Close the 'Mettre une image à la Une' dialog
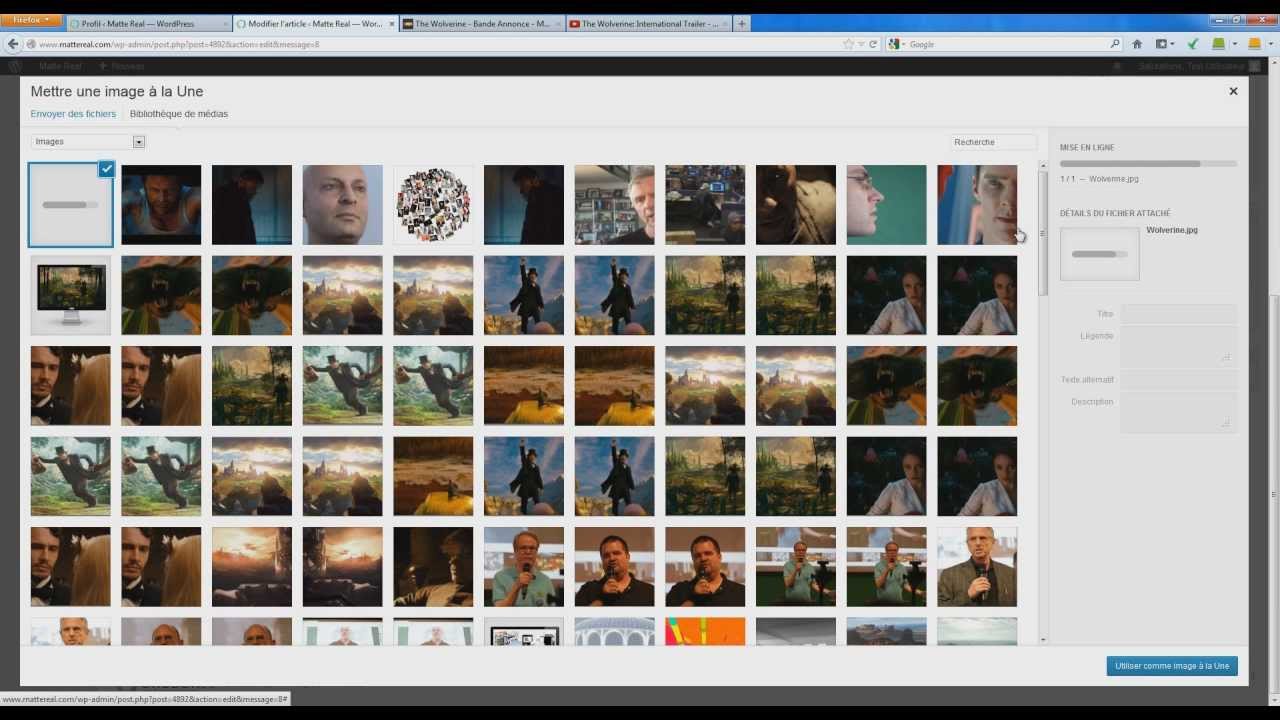 click(x=1233, y=91)
